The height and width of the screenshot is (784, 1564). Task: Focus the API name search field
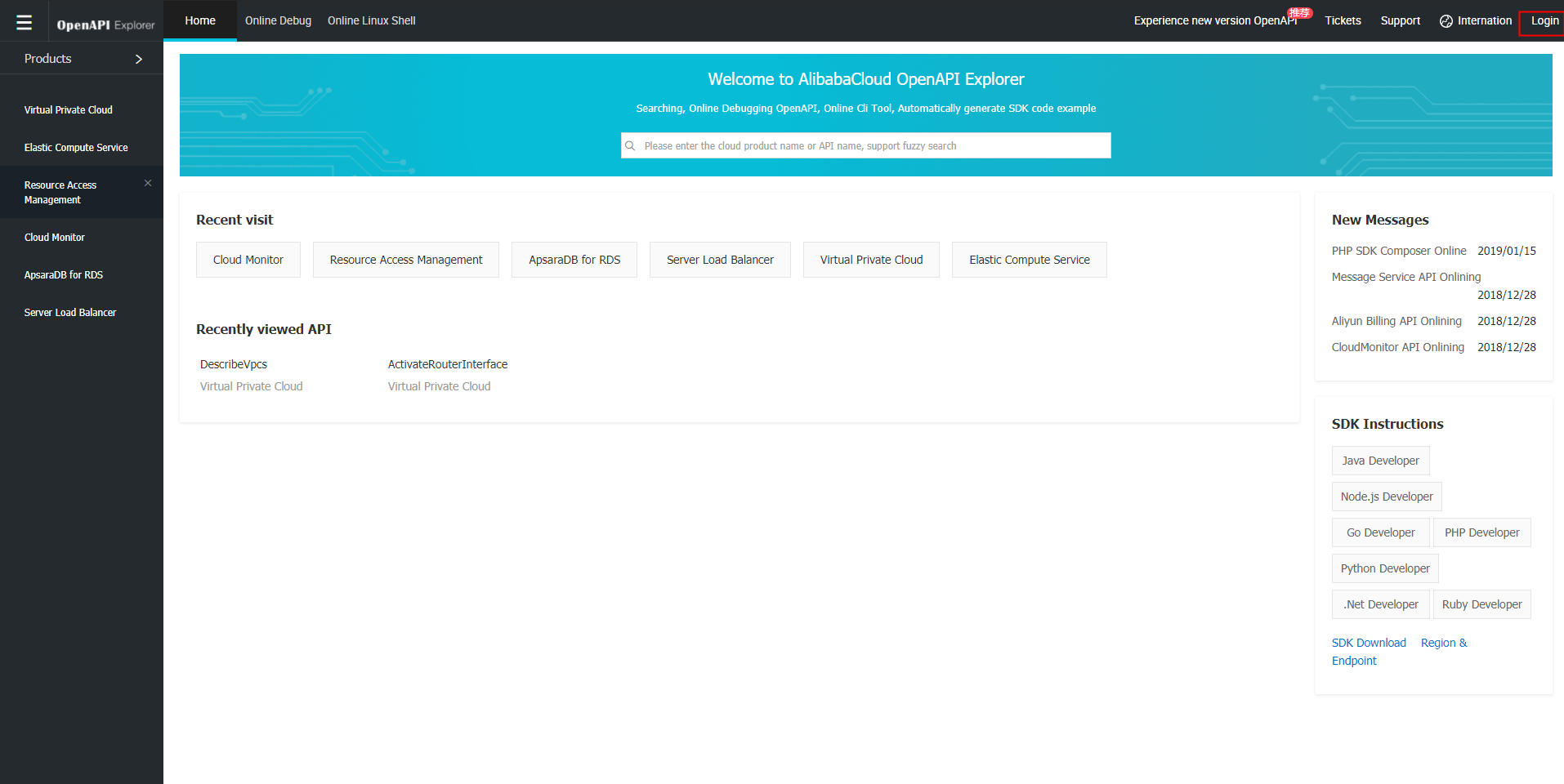866,145
